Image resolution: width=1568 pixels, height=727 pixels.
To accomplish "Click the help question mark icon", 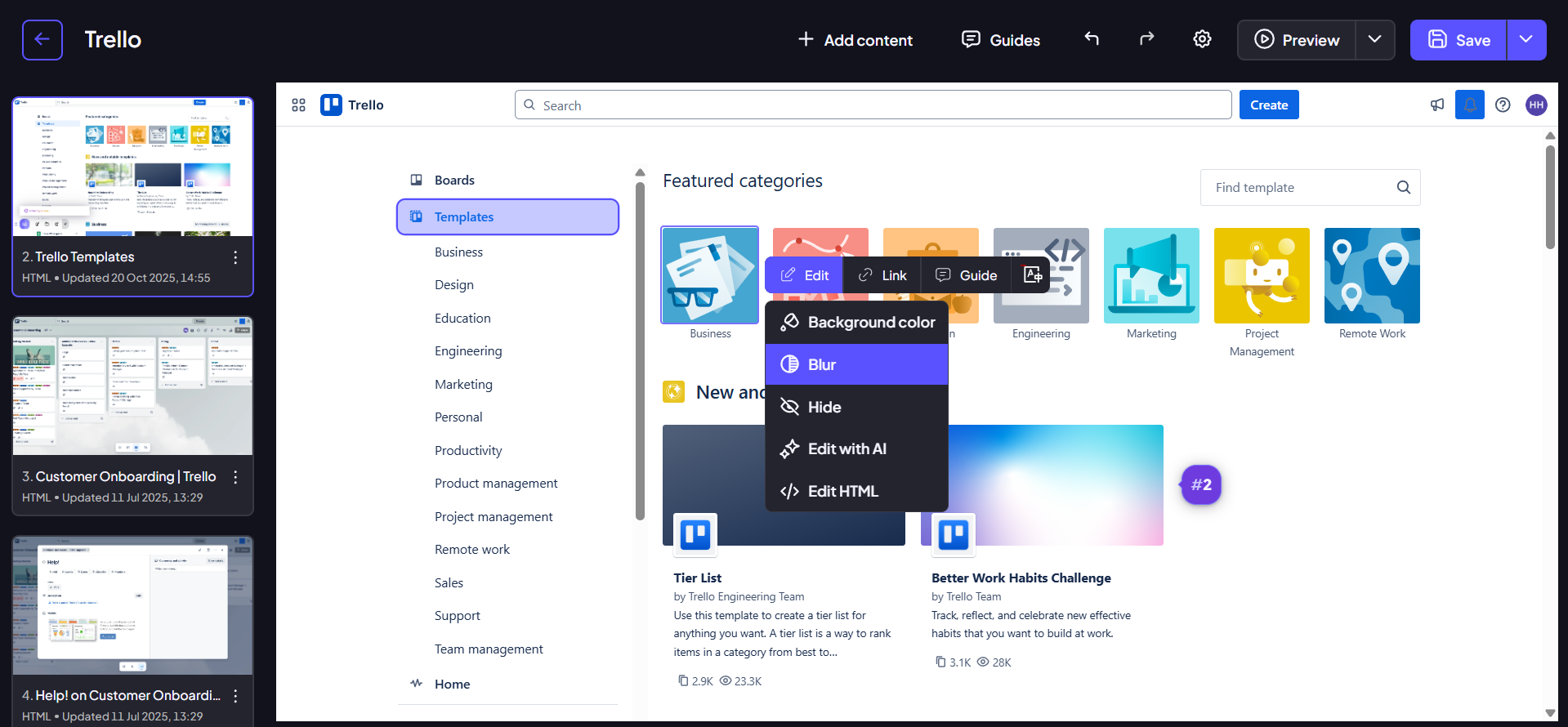I will click(1503, 105).
